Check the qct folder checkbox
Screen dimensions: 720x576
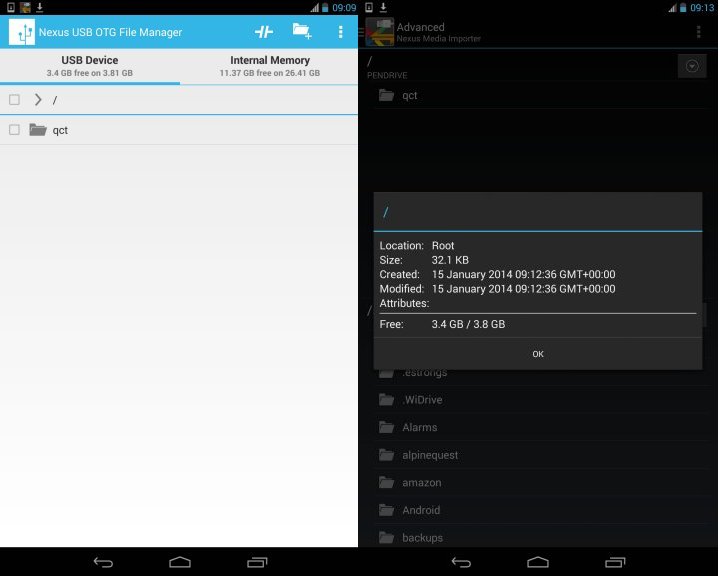pos(14,130)
